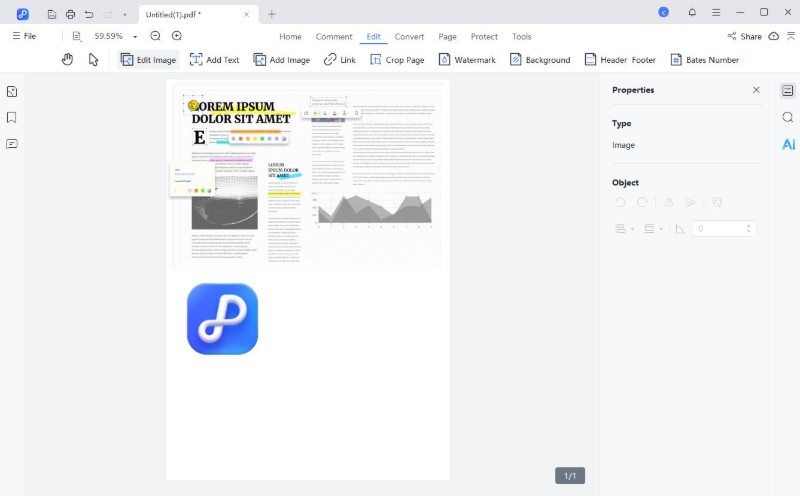Click the print icon
Viewport: 800px width, 496px height.
coord(70,14)
